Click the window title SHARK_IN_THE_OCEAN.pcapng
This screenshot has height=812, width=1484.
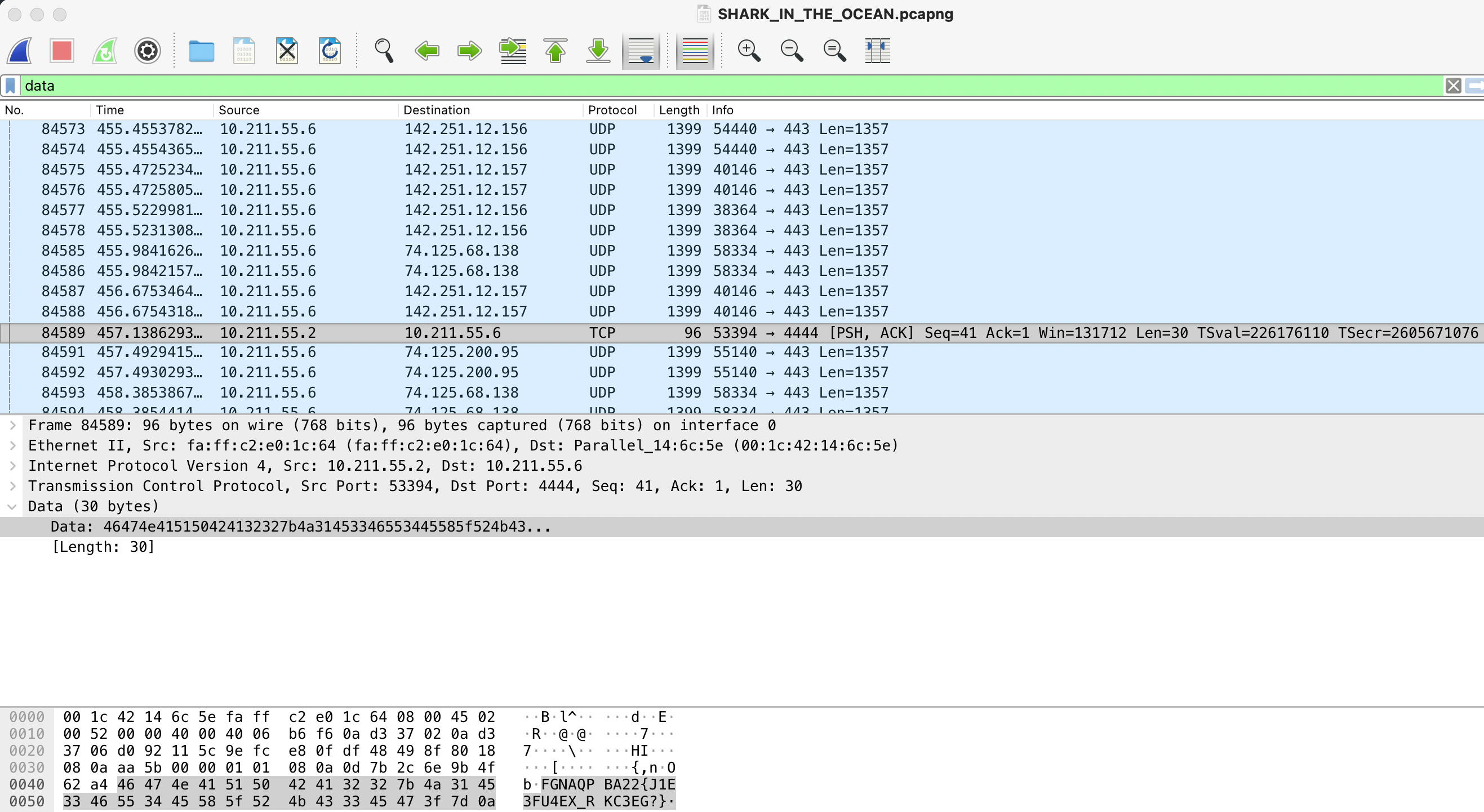point(836,14)
